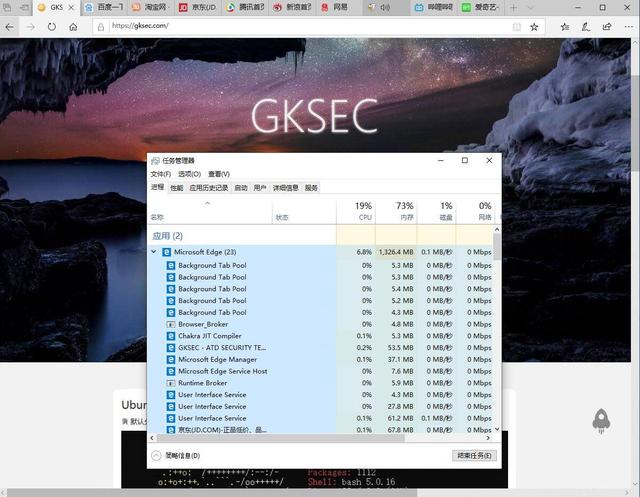
Task: Click the browser refresh icon
Action: coord(51,27)
